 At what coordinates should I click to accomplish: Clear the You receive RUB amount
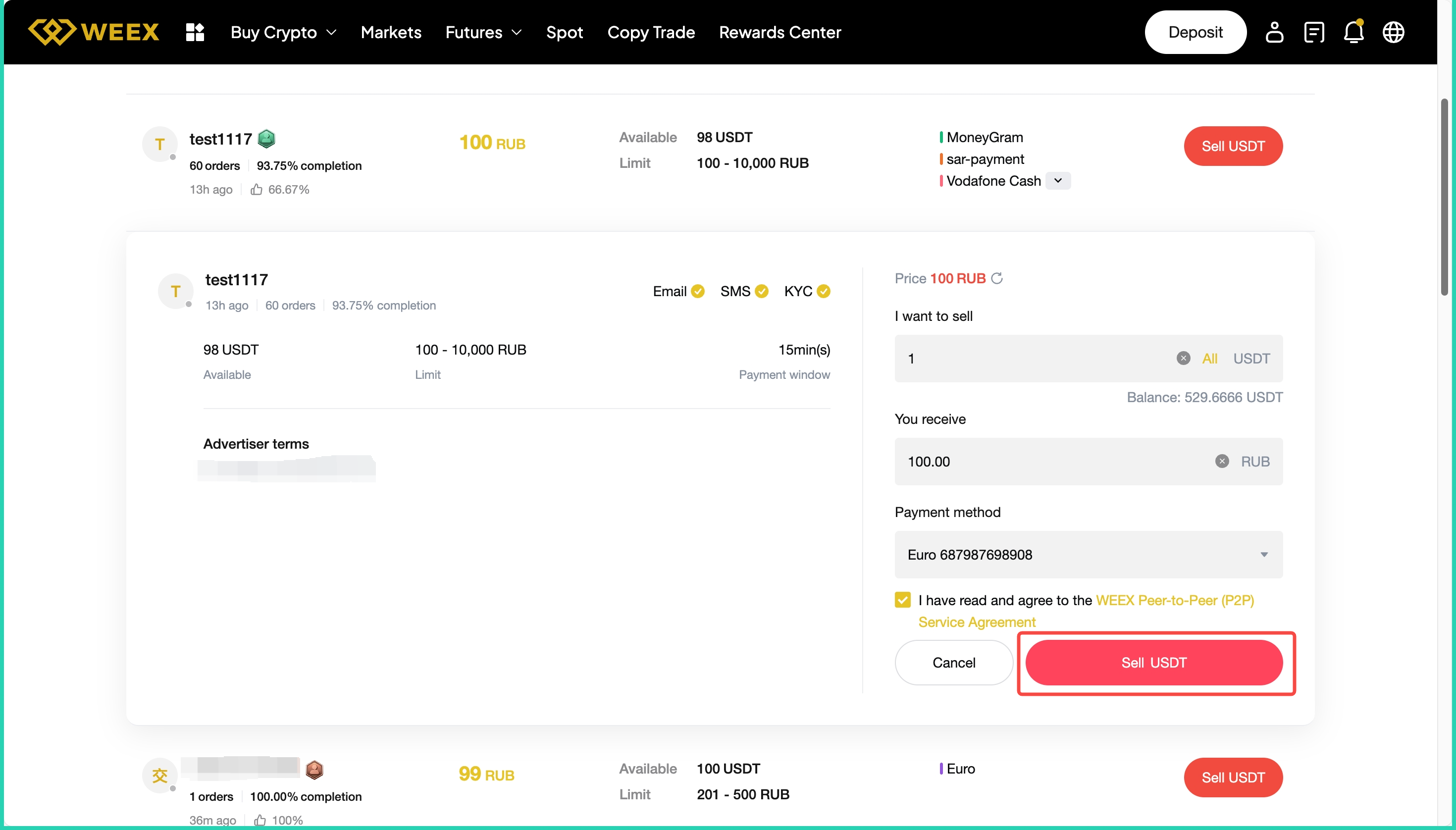point(1221,461)
